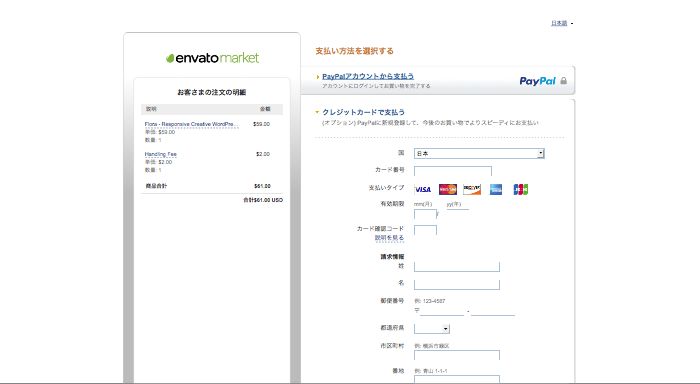Open the 説明を見る help link
Image resolution: width=700 pixels, height=384 pixels.
click(389, 238)
